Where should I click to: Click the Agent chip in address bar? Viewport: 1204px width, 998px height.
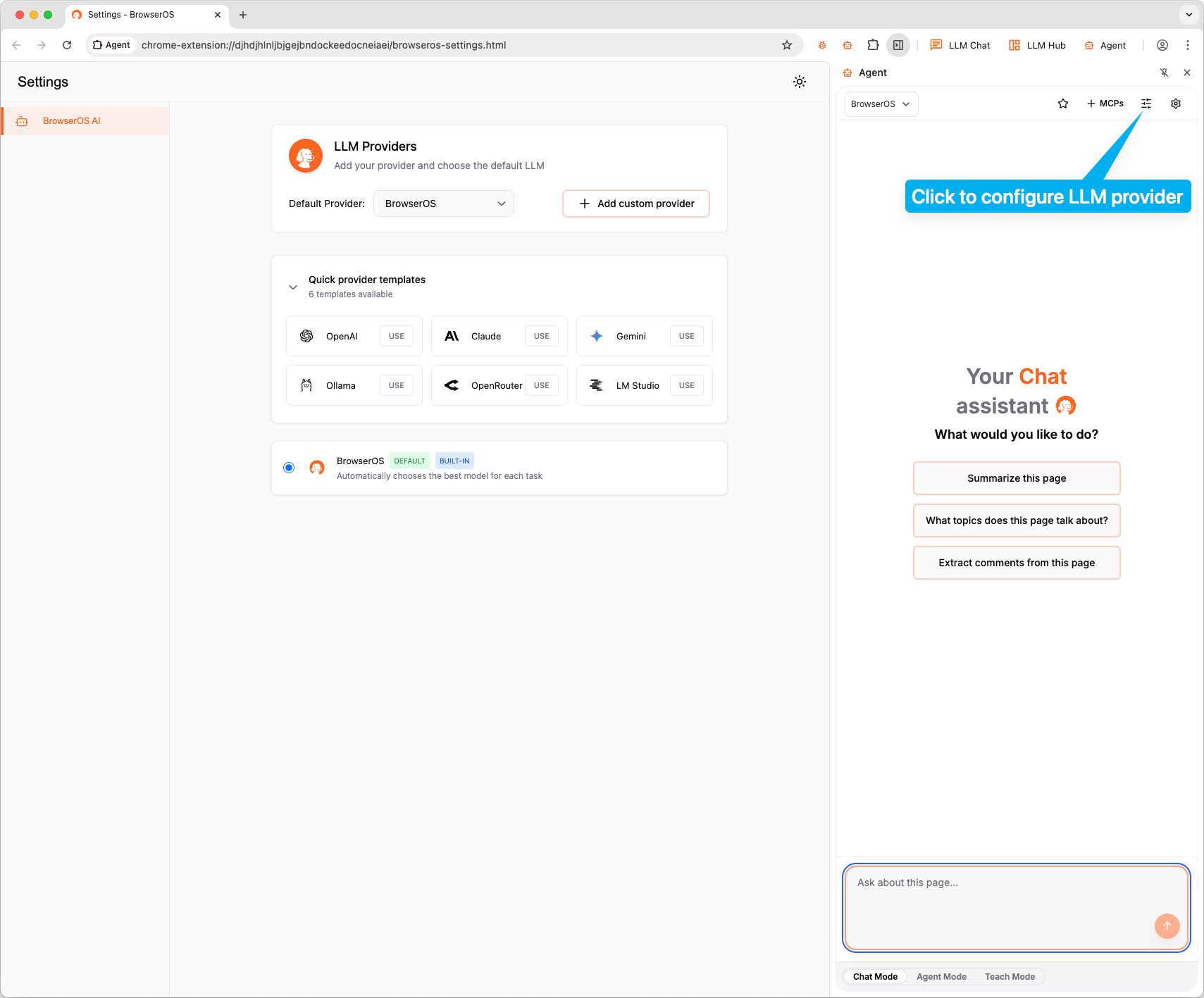click(x=111, y=45)
